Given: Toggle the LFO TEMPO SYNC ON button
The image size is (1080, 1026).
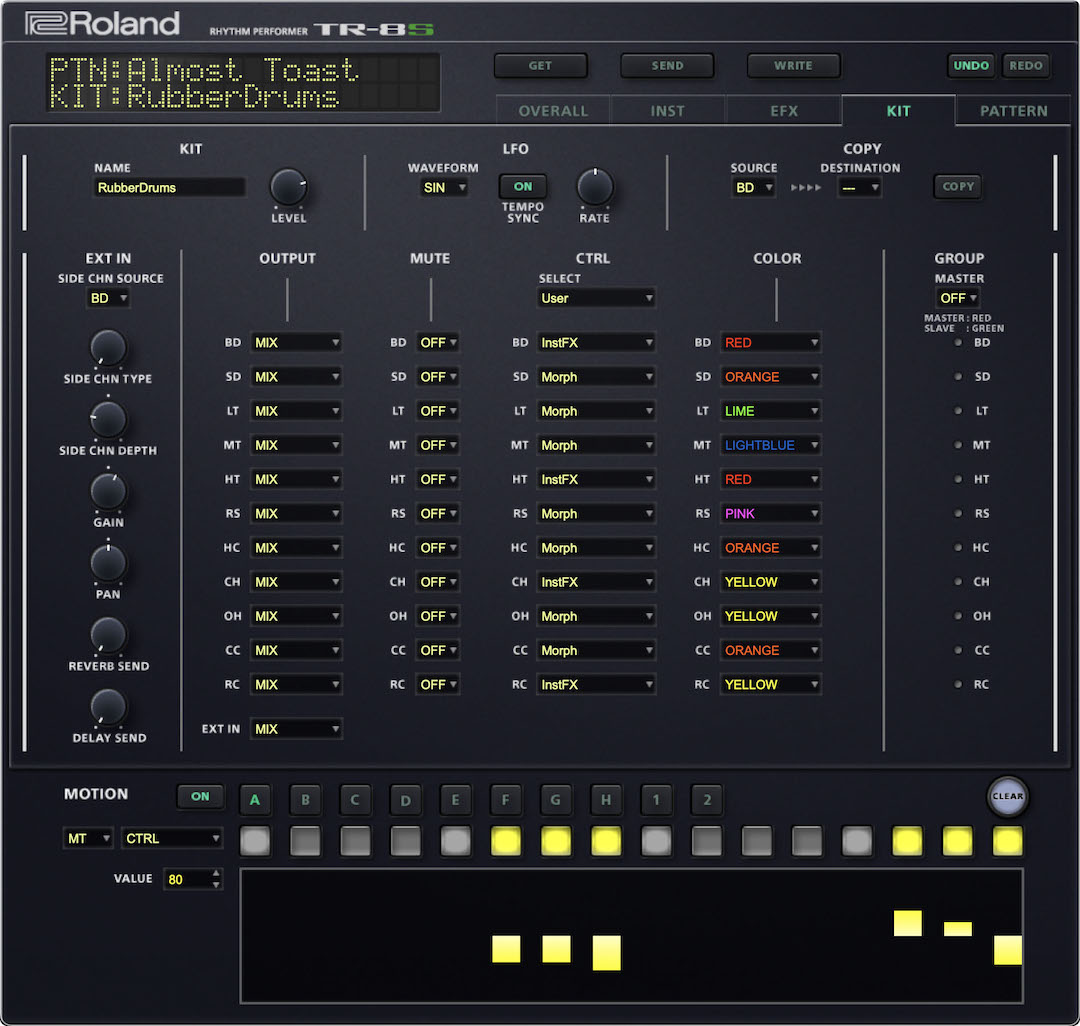Looking at the screenshot, I should (523, 186).
